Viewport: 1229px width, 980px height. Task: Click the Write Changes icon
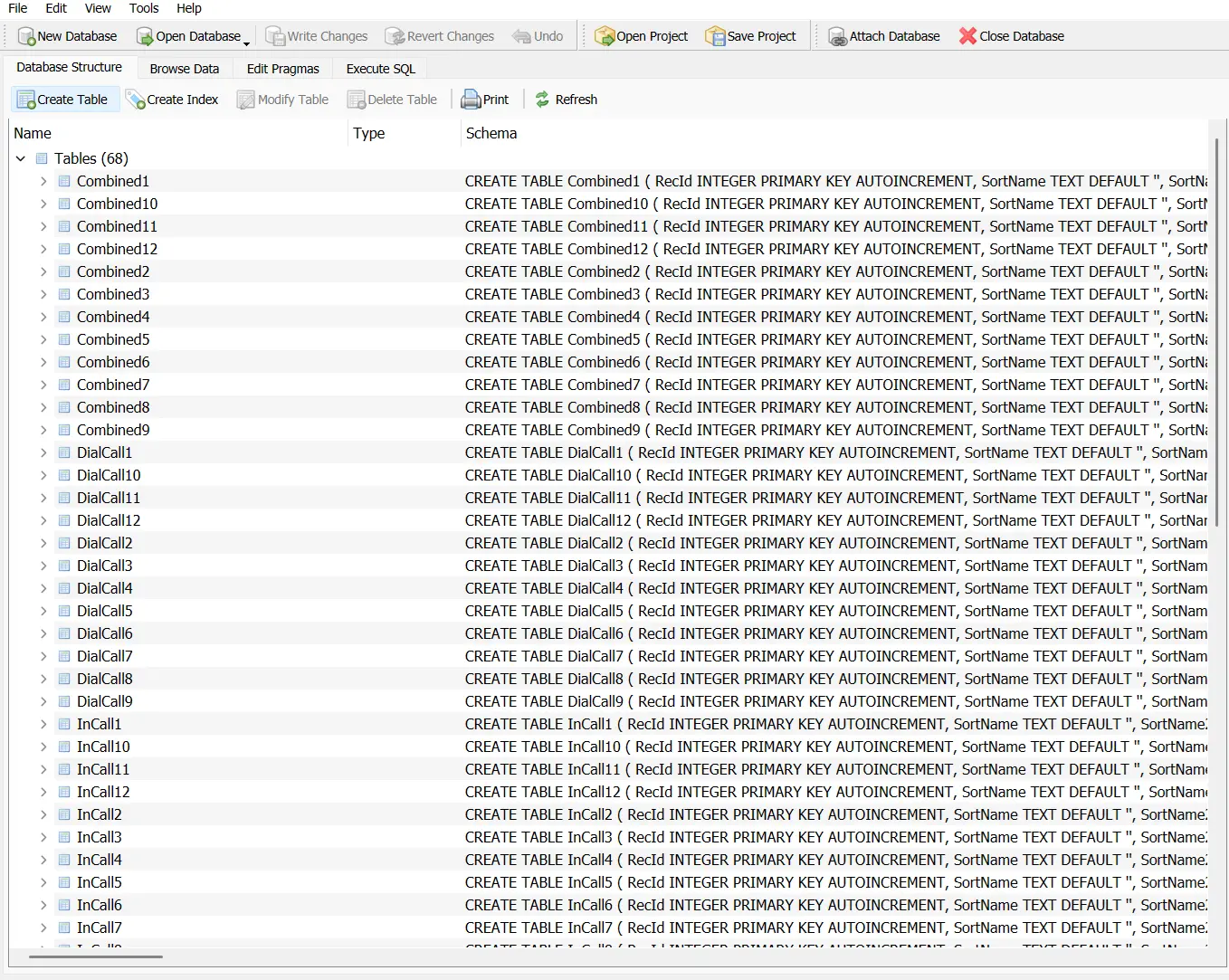point(275,36)
